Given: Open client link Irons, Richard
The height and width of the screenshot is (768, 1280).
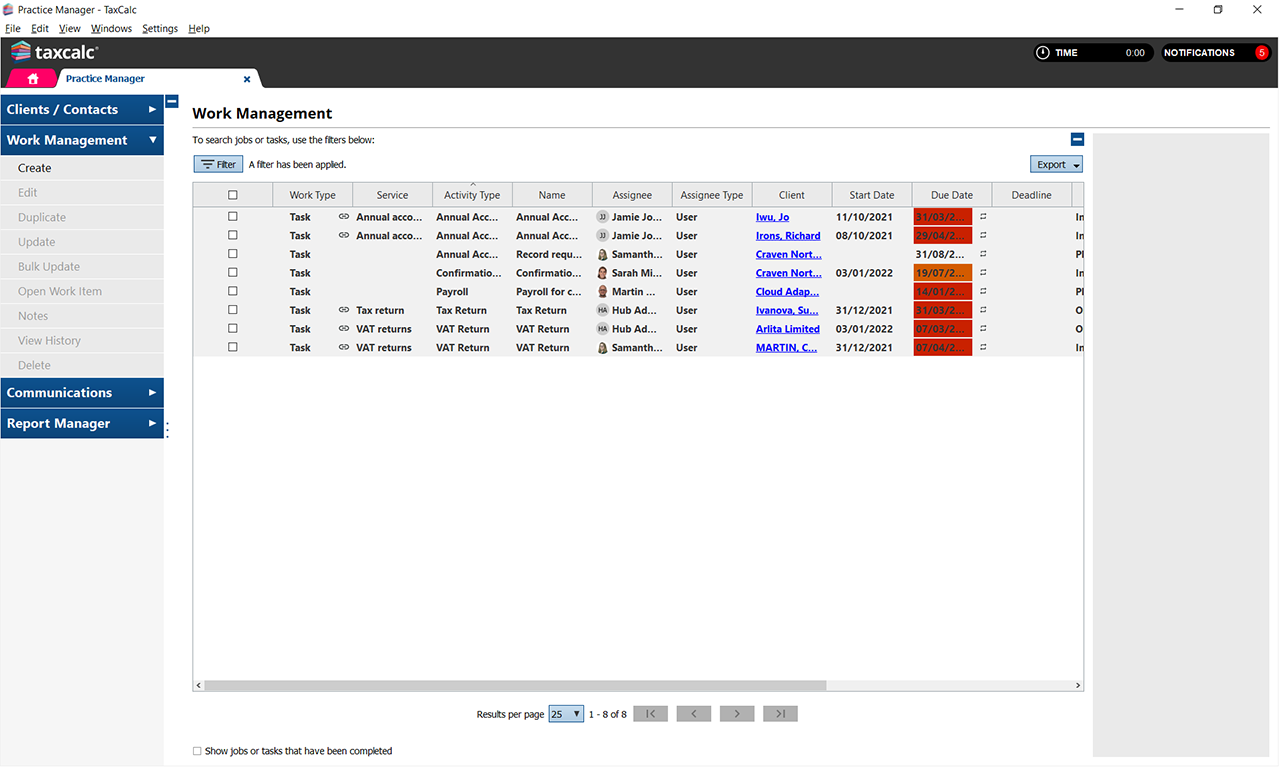Looking at the screenshot, I should tap(788, 236).
